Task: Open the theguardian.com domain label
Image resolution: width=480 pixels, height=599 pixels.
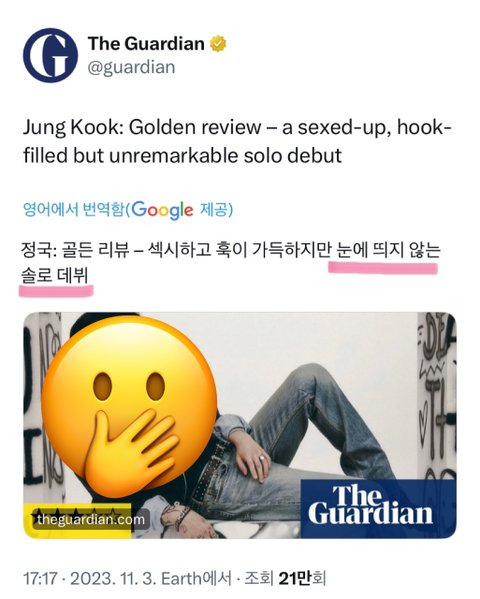Action: tap(91, 520)
